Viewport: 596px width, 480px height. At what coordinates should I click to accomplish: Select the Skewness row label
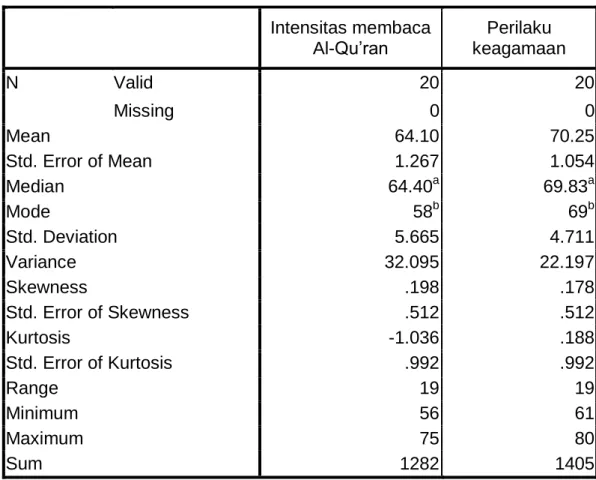pos(47,287)
